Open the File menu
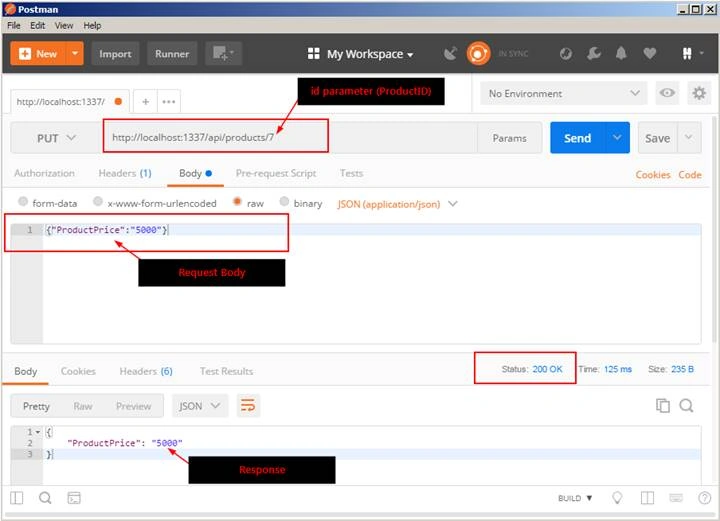 pyautogui.click(x=13, y=25)
